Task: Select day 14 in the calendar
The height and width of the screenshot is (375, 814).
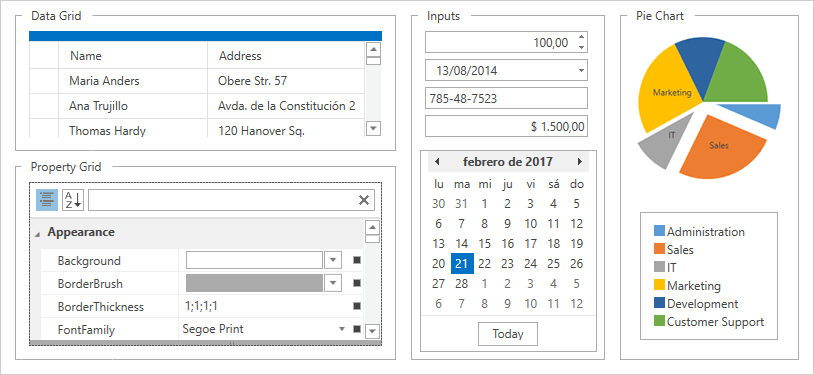Action: pyautogui.click(x=462, y=244)
